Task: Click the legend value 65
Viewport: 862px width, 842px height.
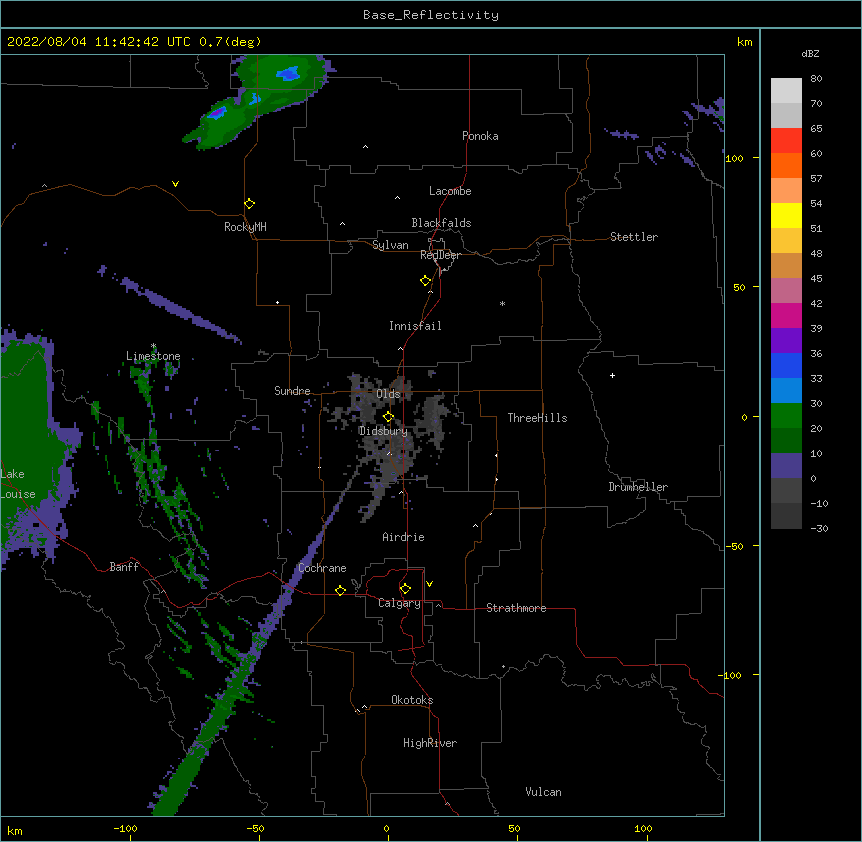Action: pos(816,129)
